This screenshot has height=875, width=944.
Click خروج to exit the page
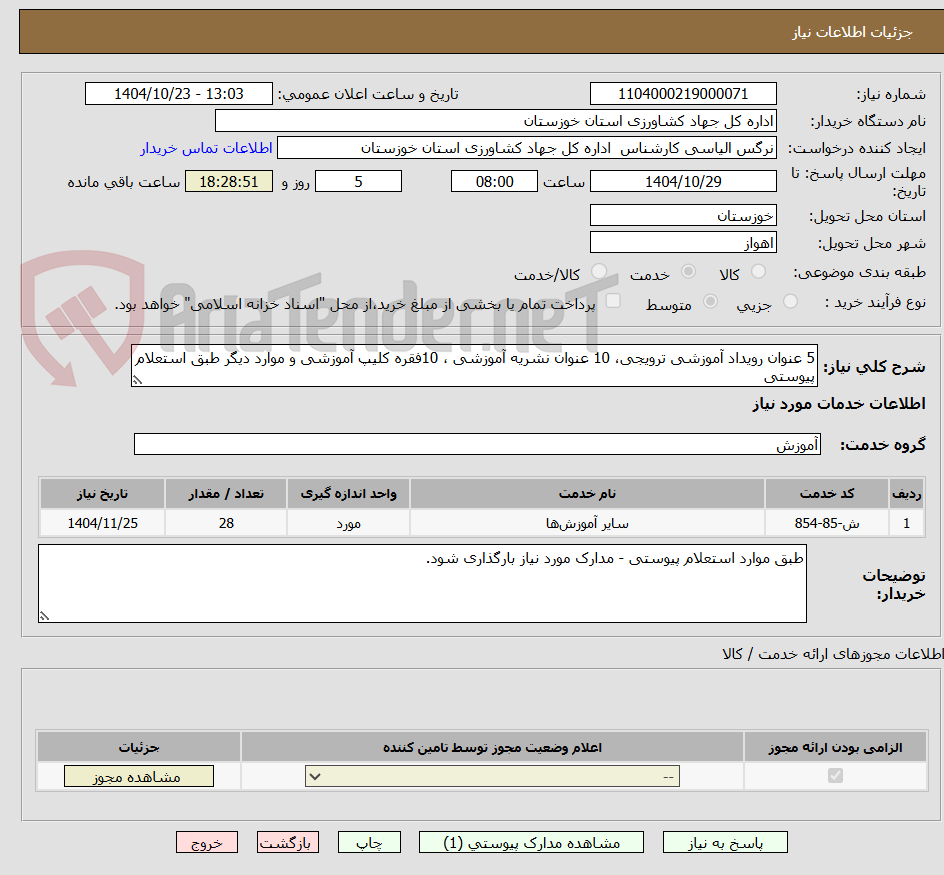coord(207,842)
